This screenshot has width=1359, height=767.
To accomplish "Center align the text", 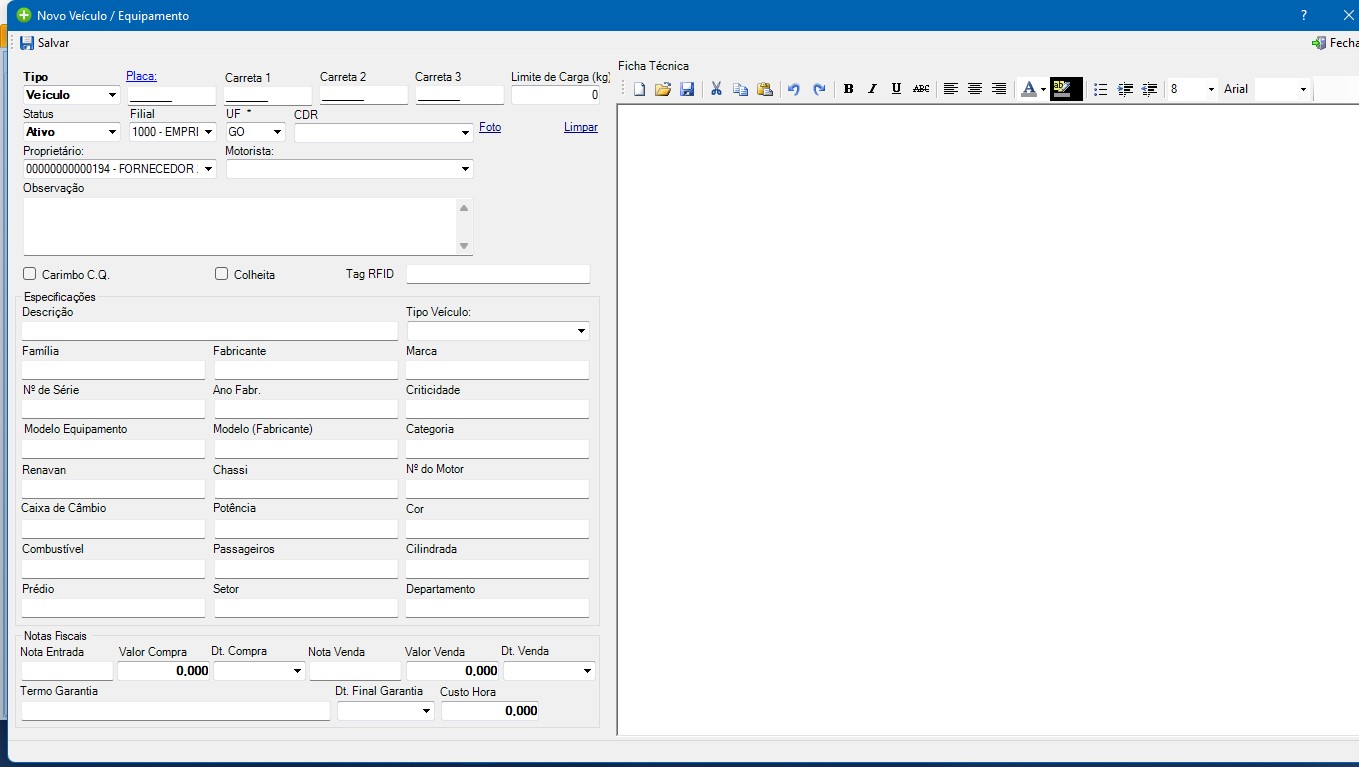I will point(975,89).
